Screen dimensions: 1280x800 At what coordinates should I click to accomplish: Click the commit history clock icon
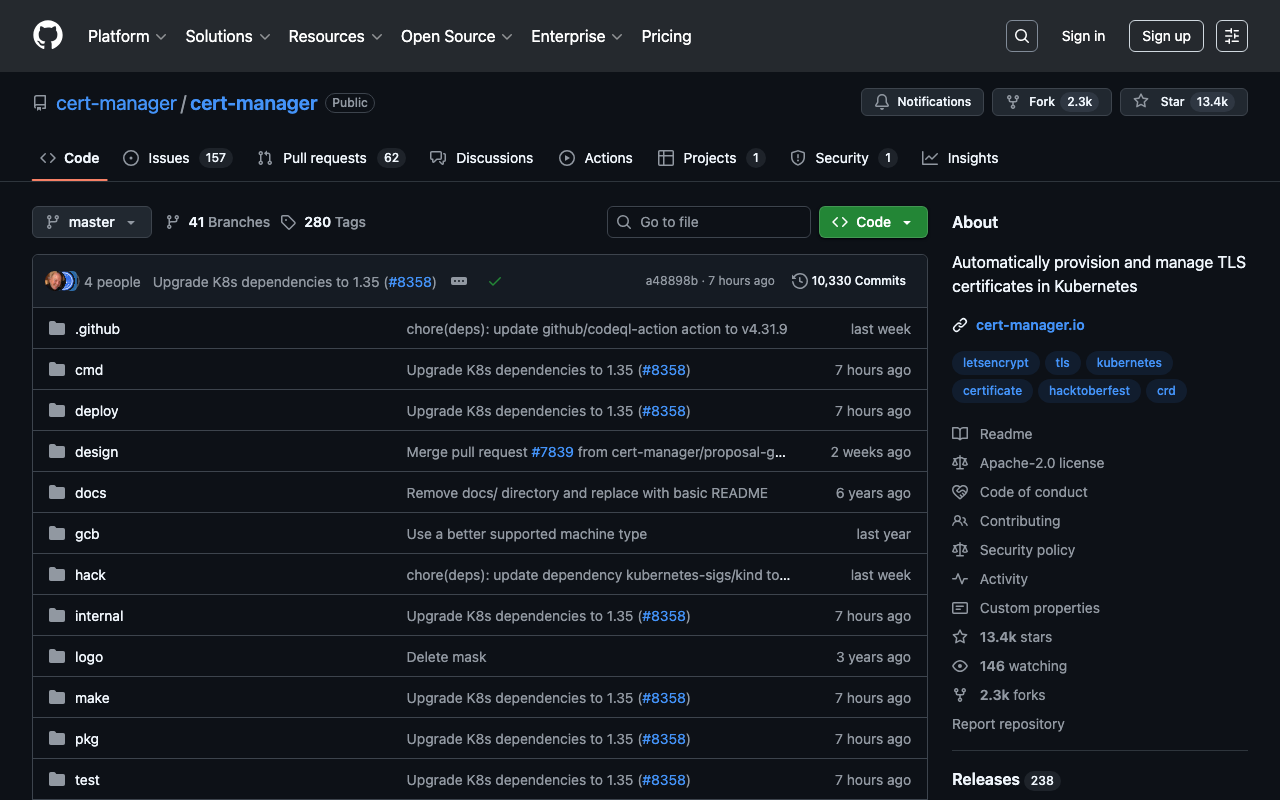click(x=799, y=281)
